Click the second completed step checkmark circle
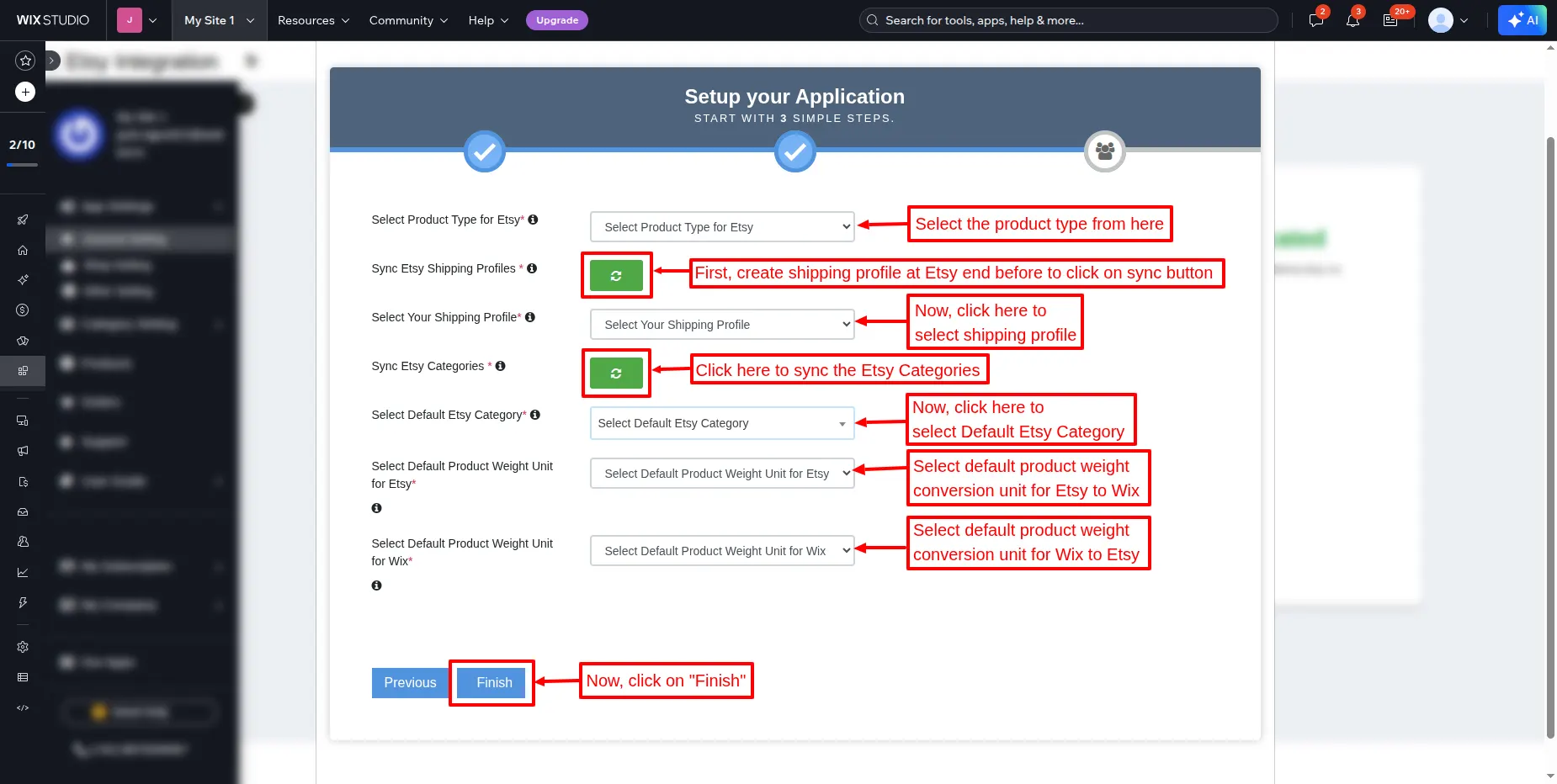The width and height of the screenshot is (1557, 784). [x=795, y=151]
